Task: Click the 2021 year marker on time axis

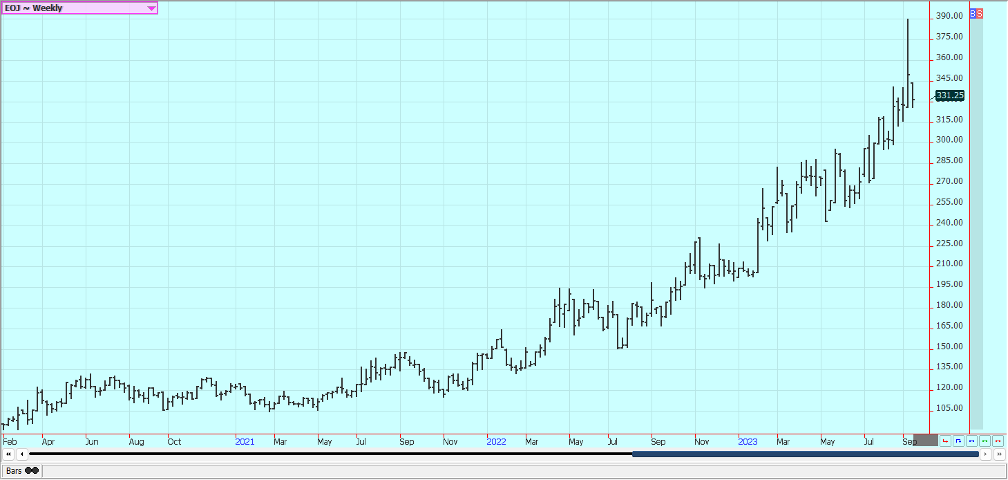Action: 244,440
